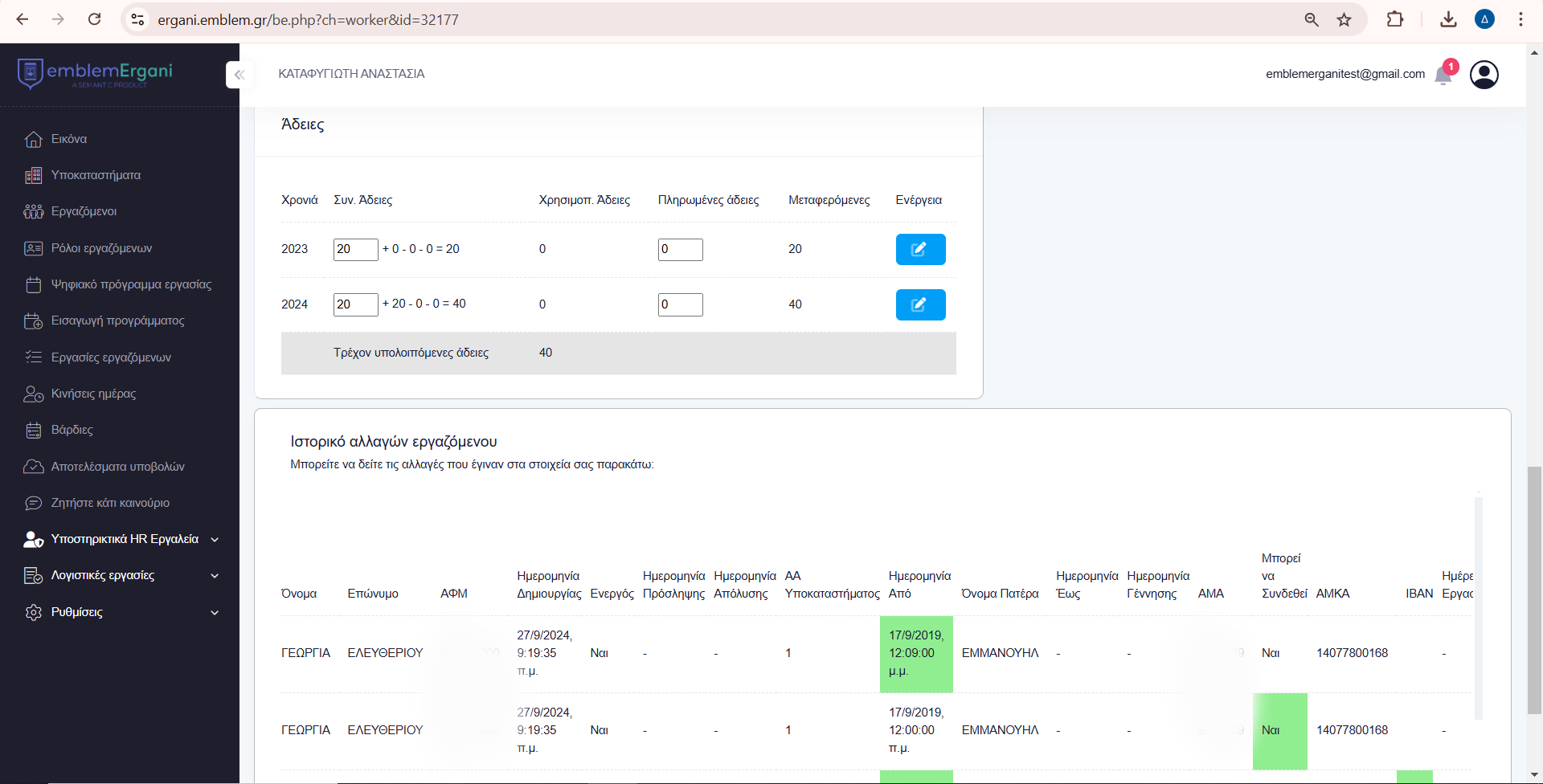Click the edit button for year 2024
The width and height of the screenshot is (1543, 784).
[920, 304]
